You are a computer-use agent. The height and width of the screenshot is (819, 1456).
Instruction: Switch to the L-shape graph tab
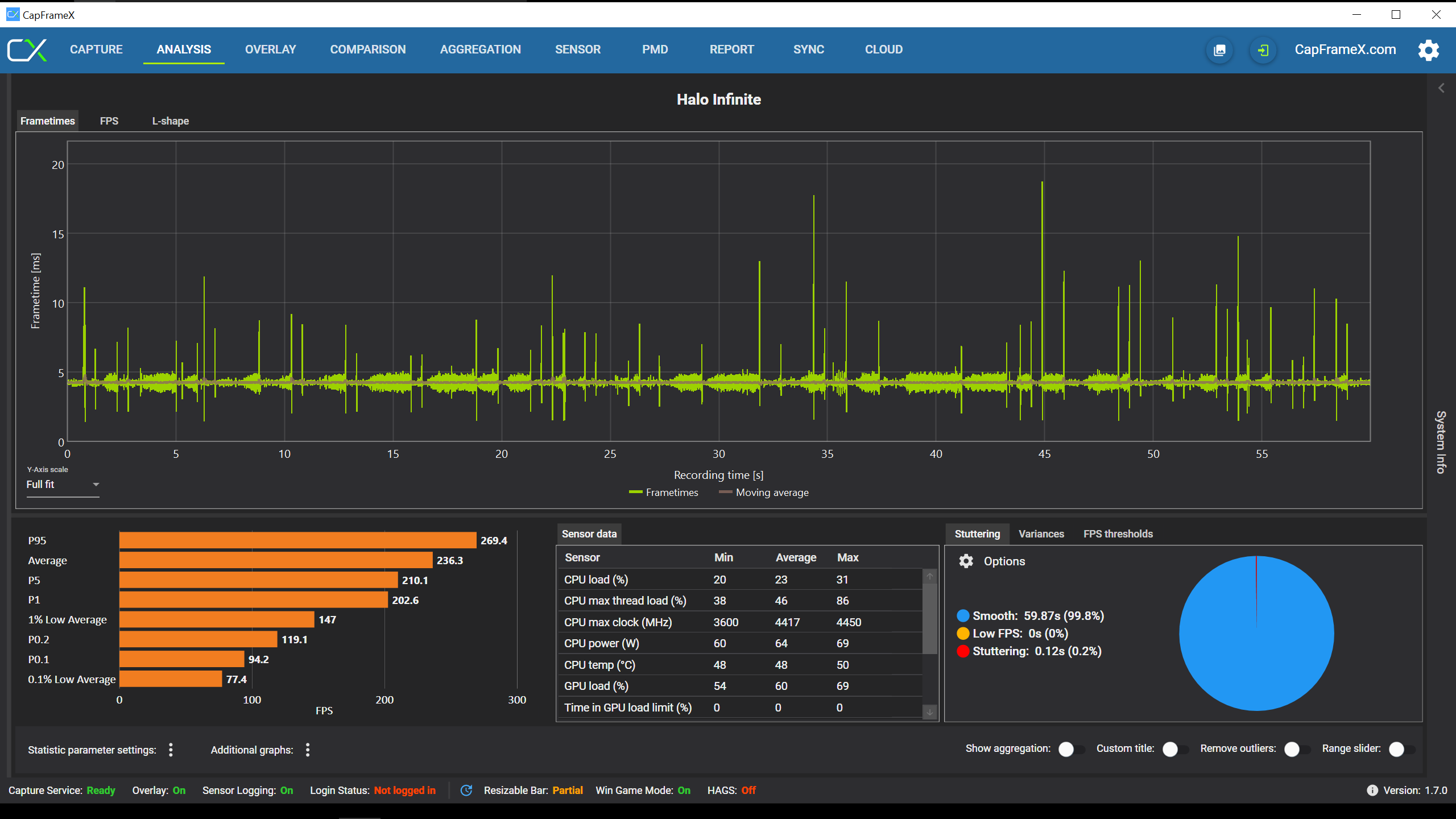click(171, 121)
